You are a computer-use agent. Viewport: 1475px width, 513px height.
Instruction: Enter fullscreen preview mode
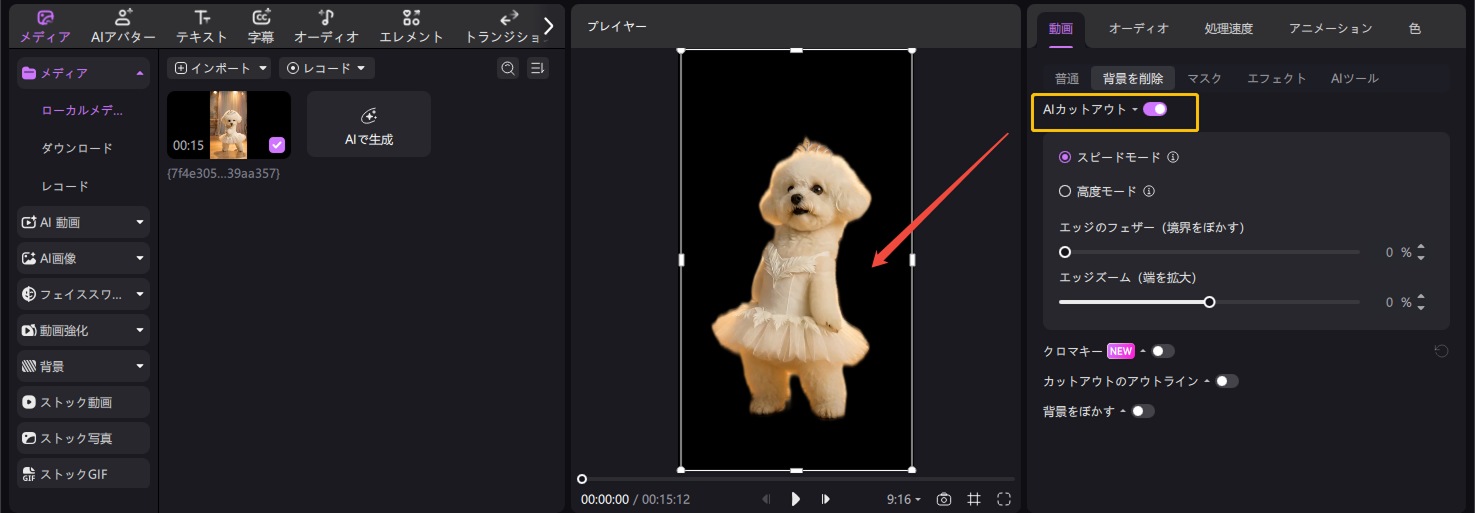[x=1004, y=499]
